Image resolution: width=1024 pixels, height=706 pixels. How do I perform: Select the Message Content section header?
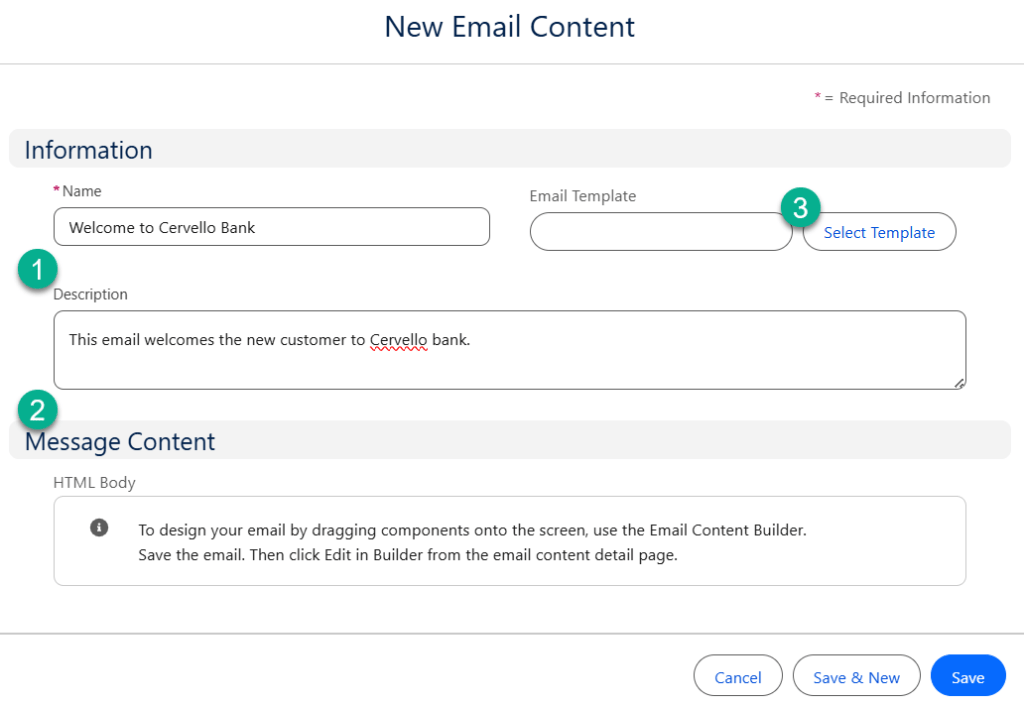point(120,441)
